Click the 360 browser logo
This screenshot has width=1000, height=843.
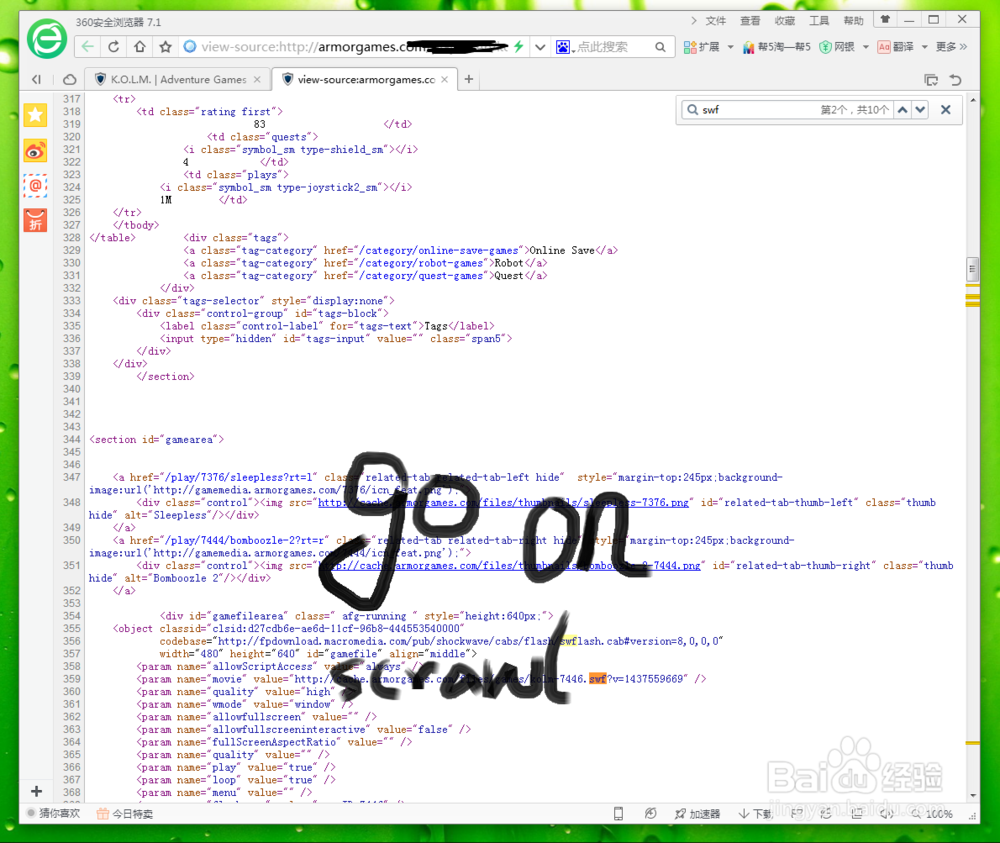click(x=47, y=38)
